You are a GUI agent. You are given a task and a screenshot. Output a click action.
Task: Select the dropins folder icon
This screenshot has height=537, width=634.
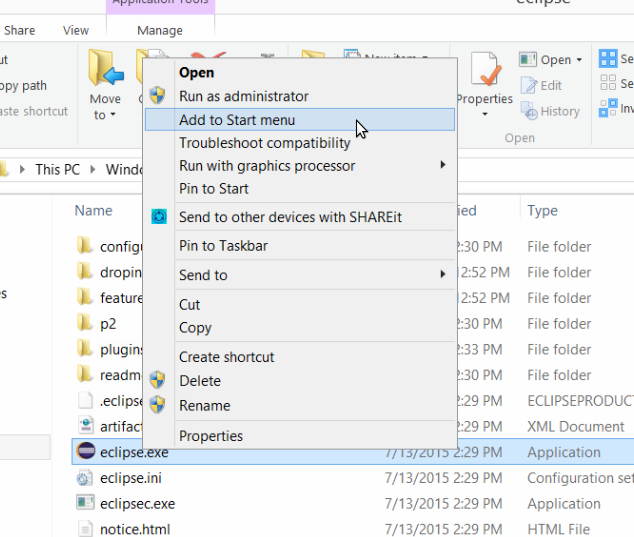(85, 272)
